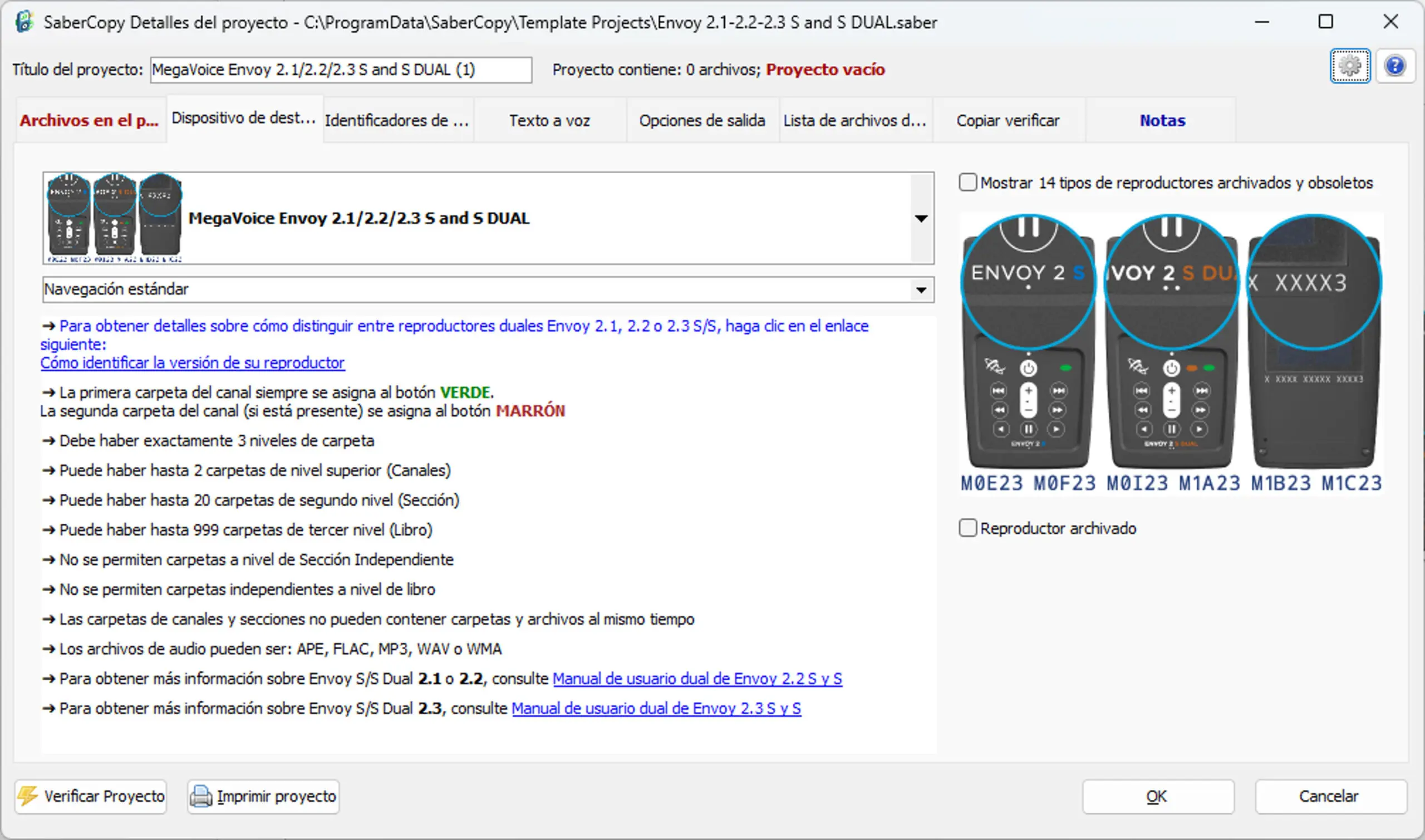
Task: Click the Título del proyecto text field
Action: point(341,70)
